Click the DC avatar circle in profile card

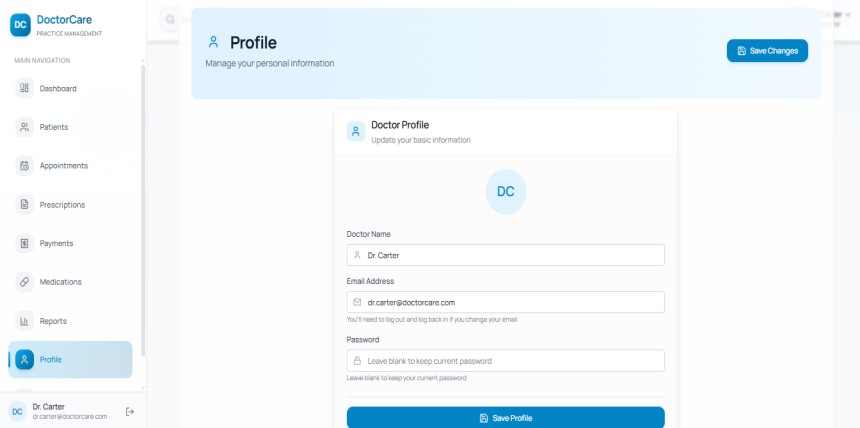click(505, 191)
